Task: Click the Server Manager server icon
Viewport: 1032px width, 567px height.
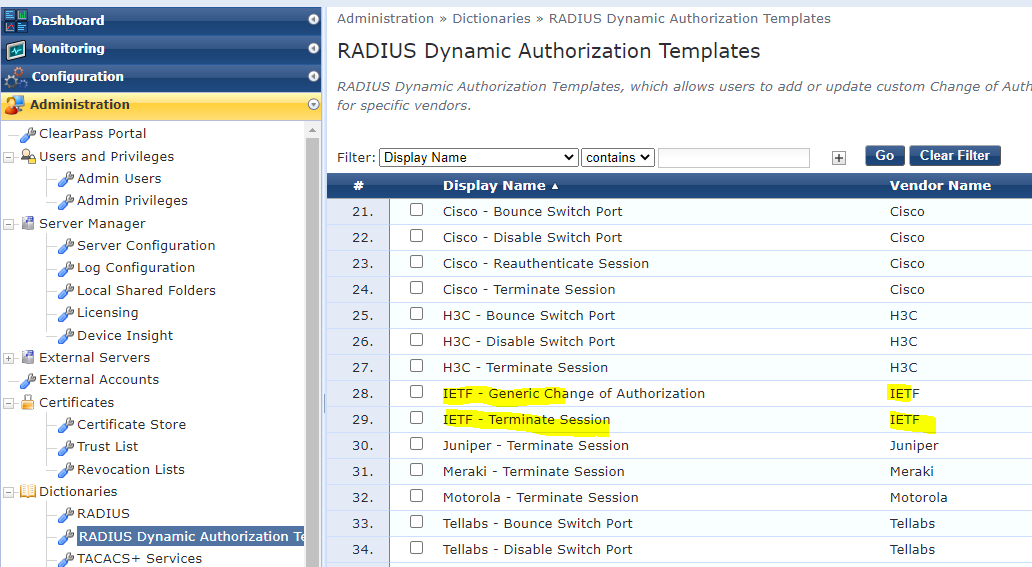Action: pyautogui.click(x=28, y=223)
